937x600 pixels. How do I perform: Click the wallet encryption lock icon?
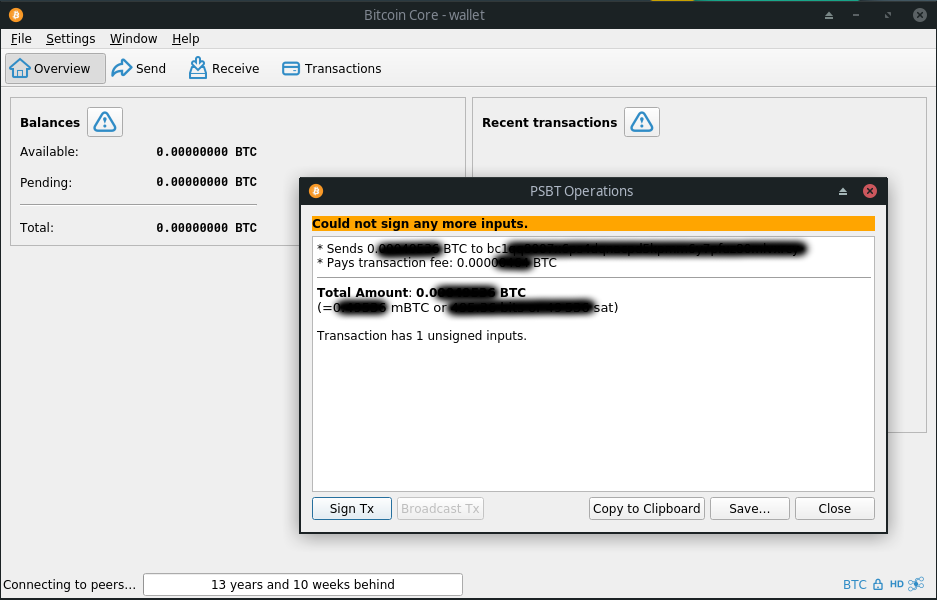(x=877, y=584)
